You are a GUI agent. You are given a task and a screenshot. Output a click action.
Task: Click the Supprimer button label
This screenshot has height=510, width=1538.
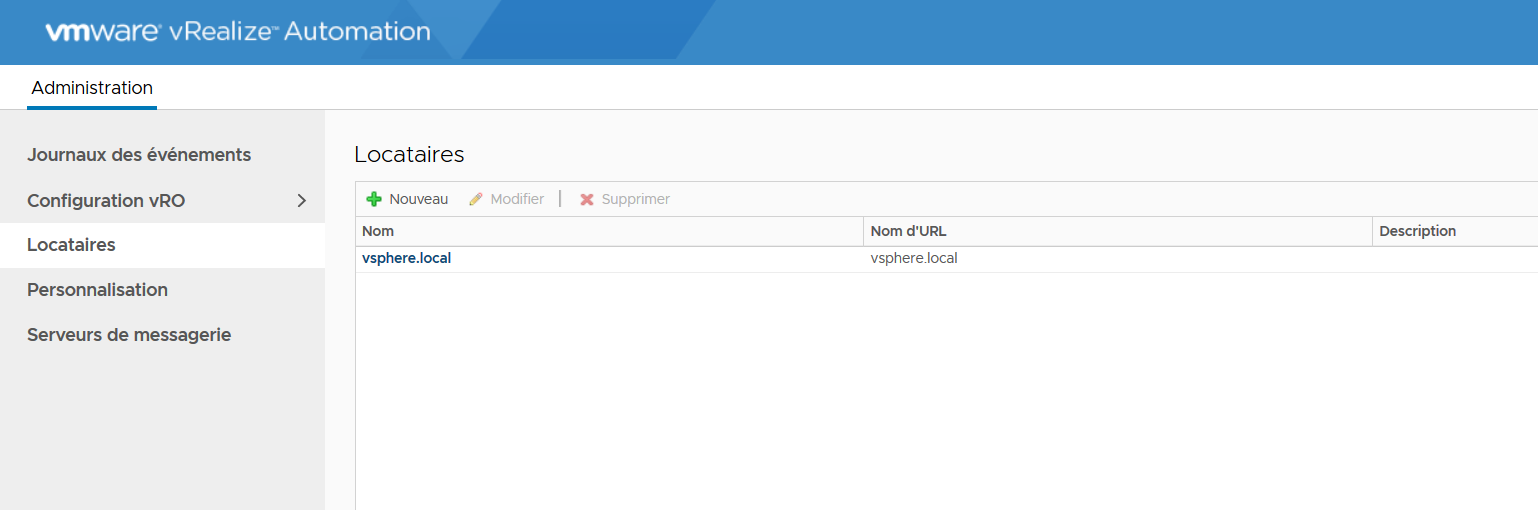pyautogui.click(x=636, y=199)
